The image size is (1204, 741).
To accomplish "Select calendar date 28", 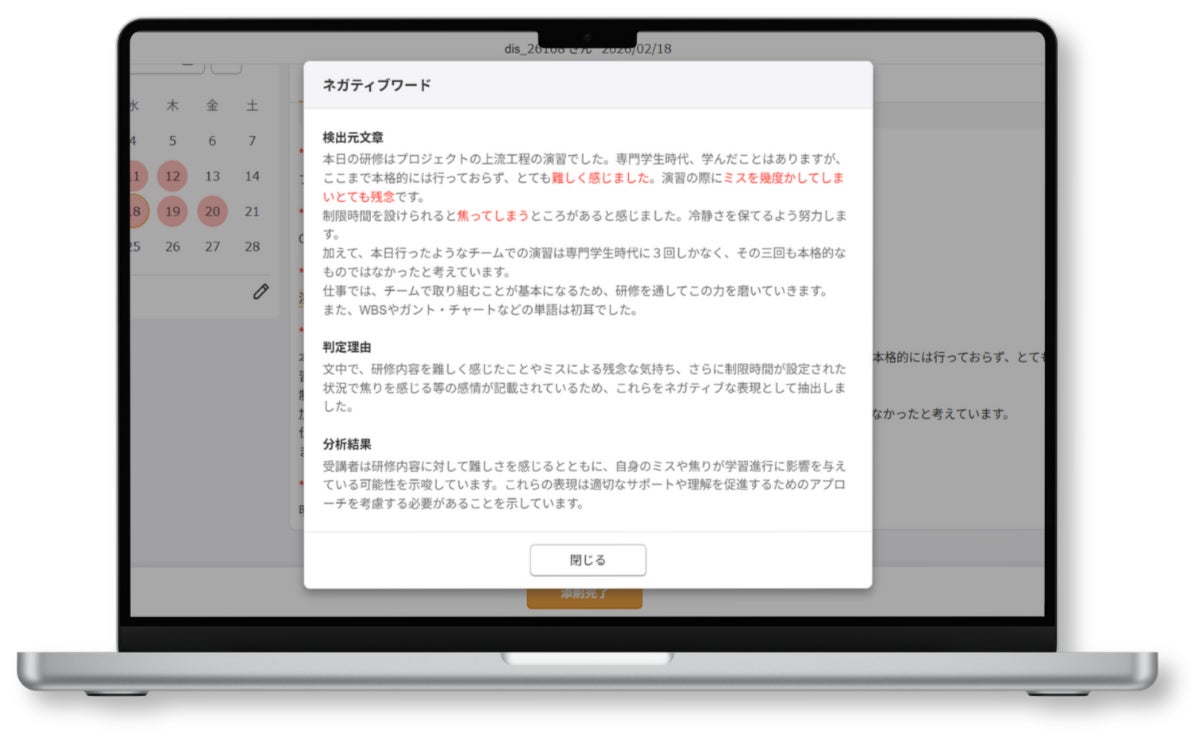I will [252, 246].
